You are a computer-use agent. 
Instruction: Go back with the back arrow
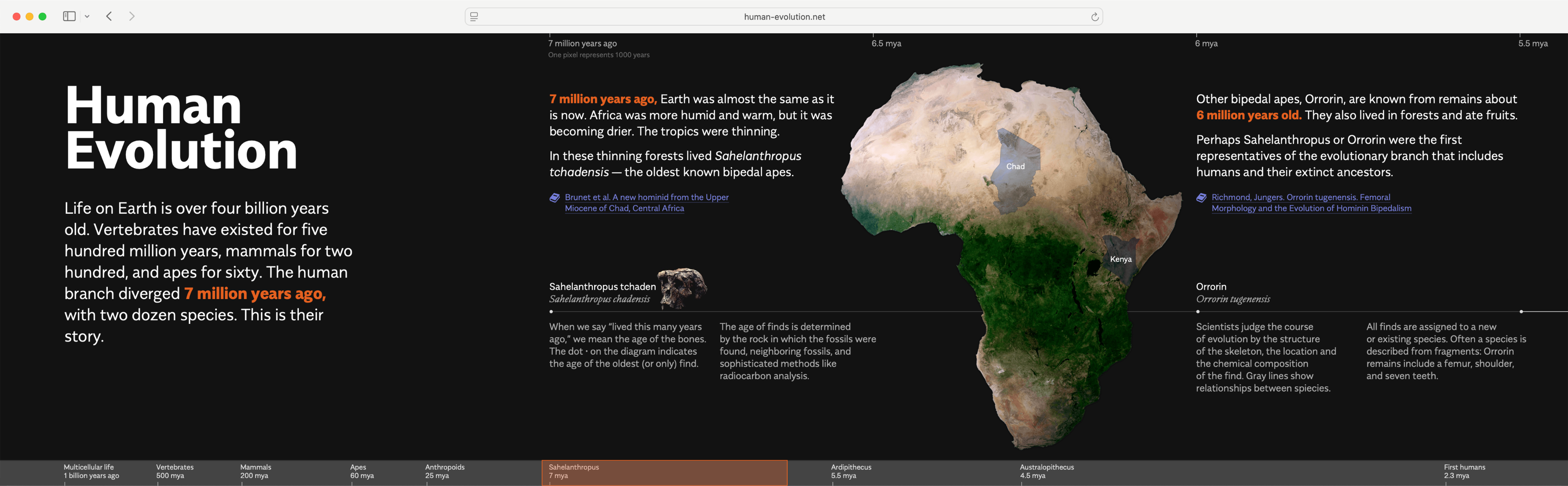109,16
